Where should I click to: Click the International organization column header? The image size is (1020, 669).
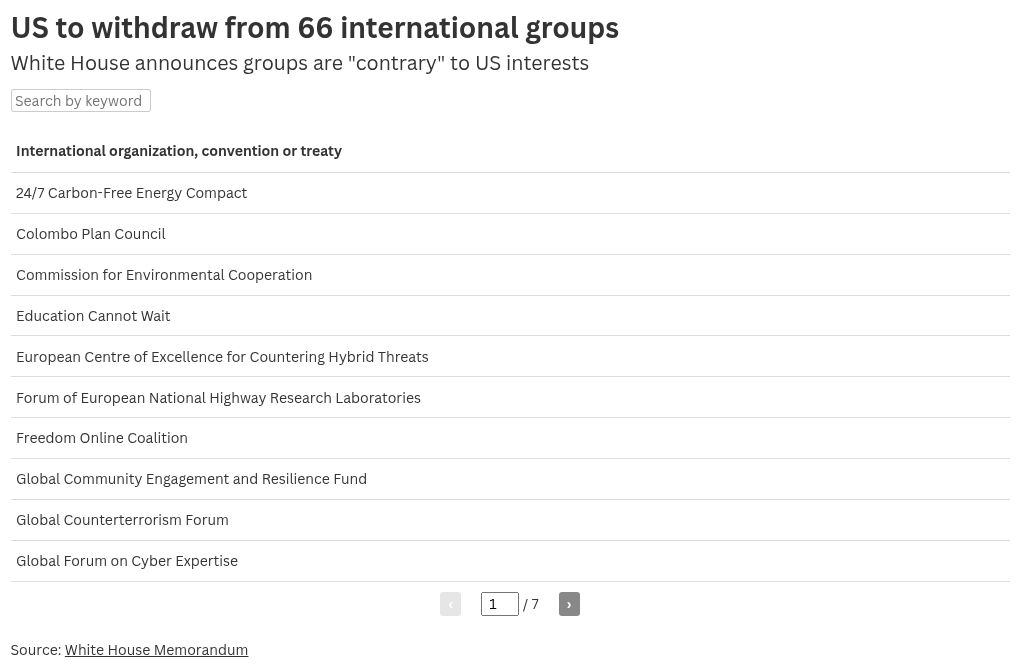179,151
